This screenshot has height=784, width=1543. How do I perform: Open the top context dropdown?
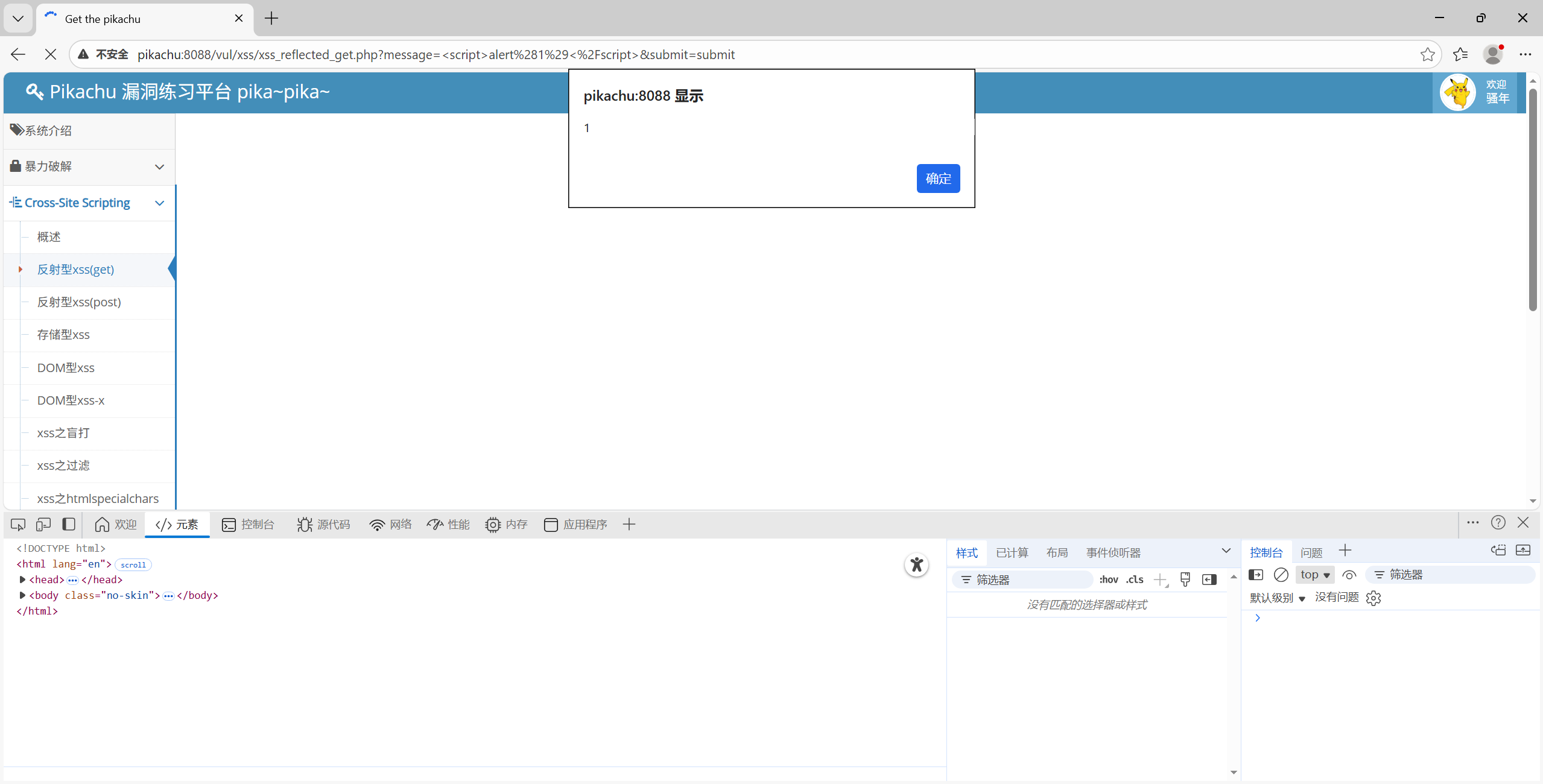(1315, 575)
